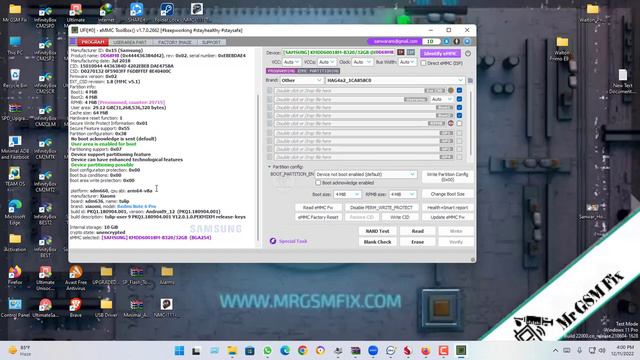
Task: Open BOOT_PARTITION_EN dropdown
Action: (x=365, y=174)
